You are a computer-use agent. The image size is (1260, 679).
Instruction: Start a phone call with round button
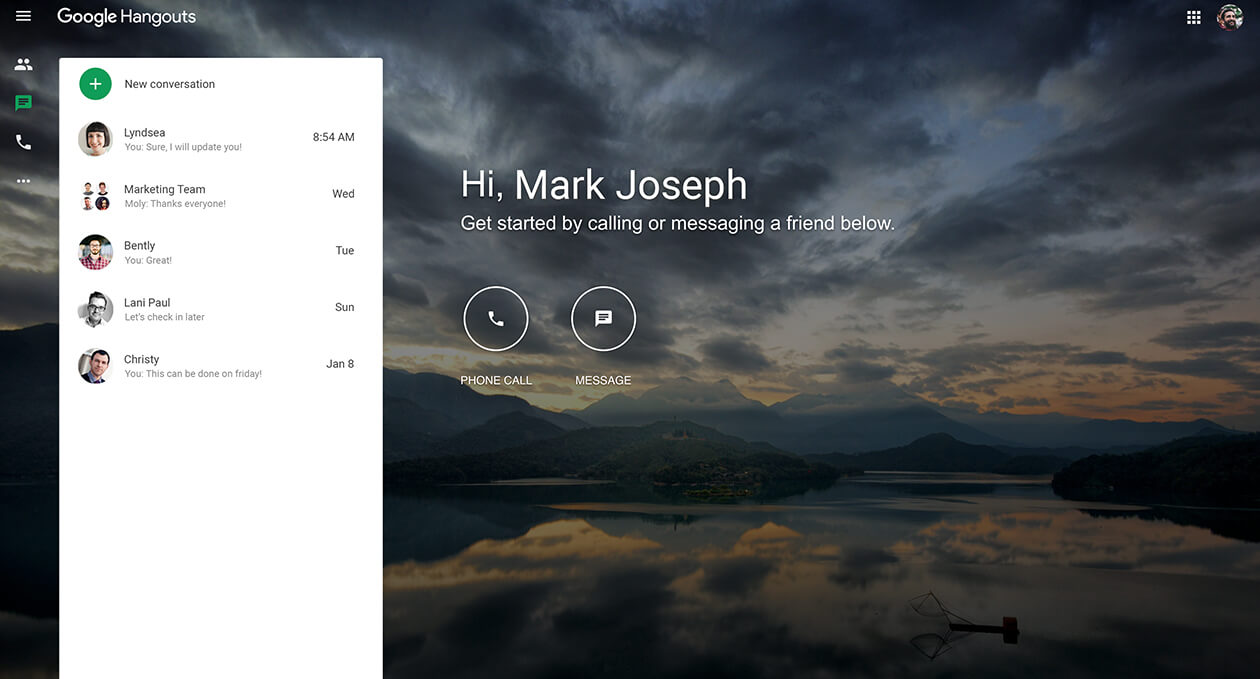(496, 319)
